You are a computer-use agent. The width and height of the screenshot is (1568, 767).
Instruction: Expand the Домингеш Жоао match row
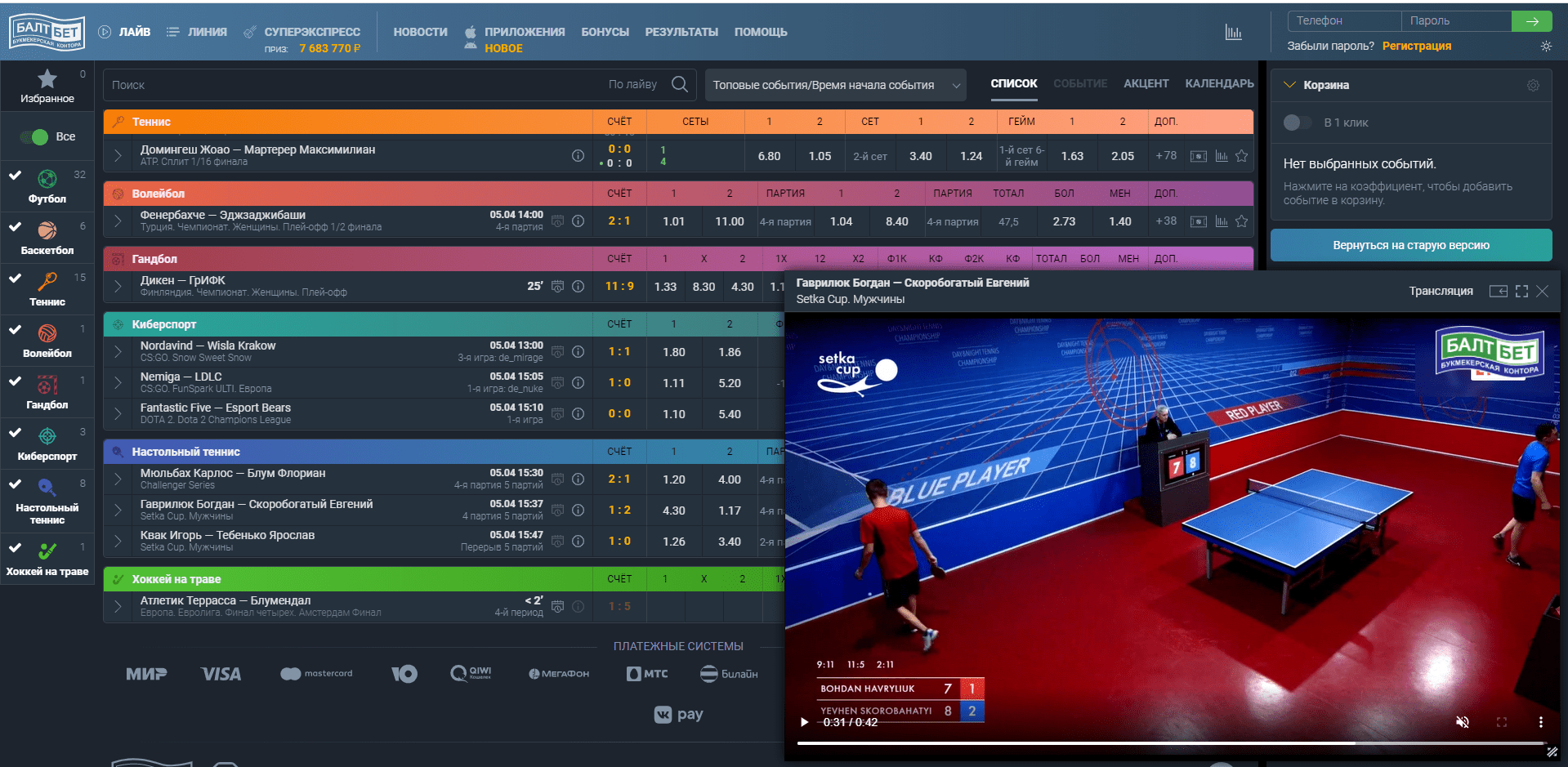118,155
